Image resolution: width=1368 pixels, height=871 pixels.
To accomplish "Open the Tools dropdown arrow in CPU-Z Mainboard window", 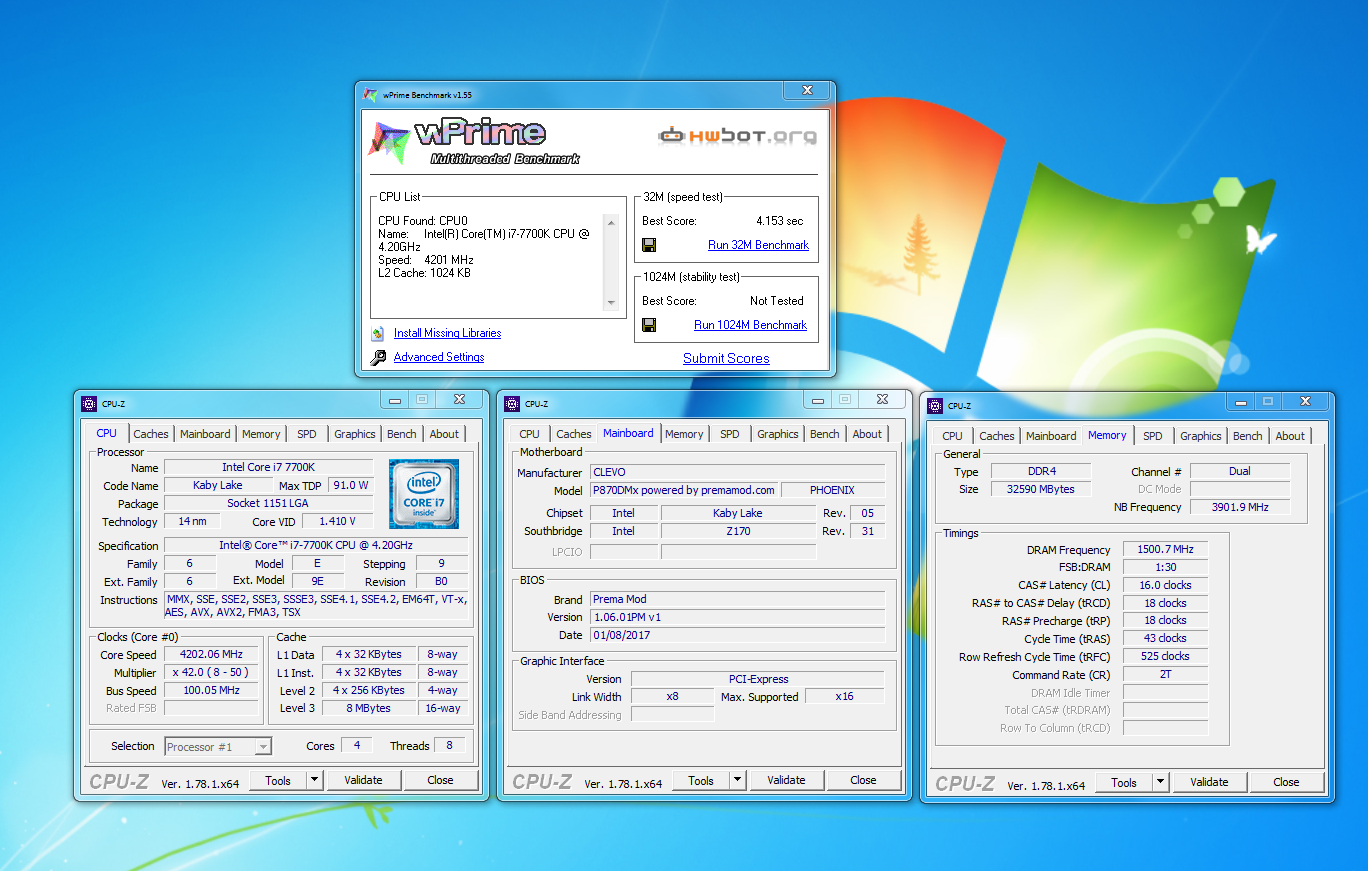I will (737, 780).
